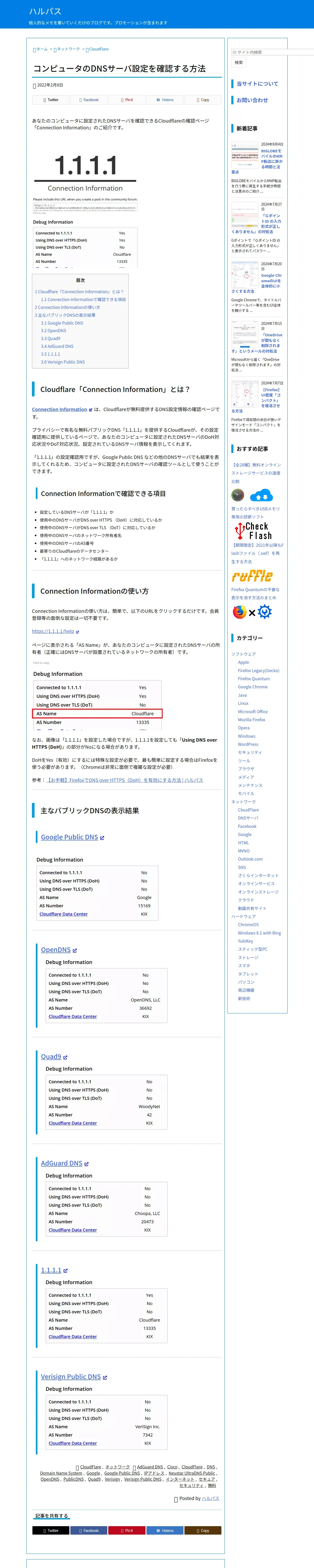Click external-link icon beside Google Public DNS heading

click(102, 838)
